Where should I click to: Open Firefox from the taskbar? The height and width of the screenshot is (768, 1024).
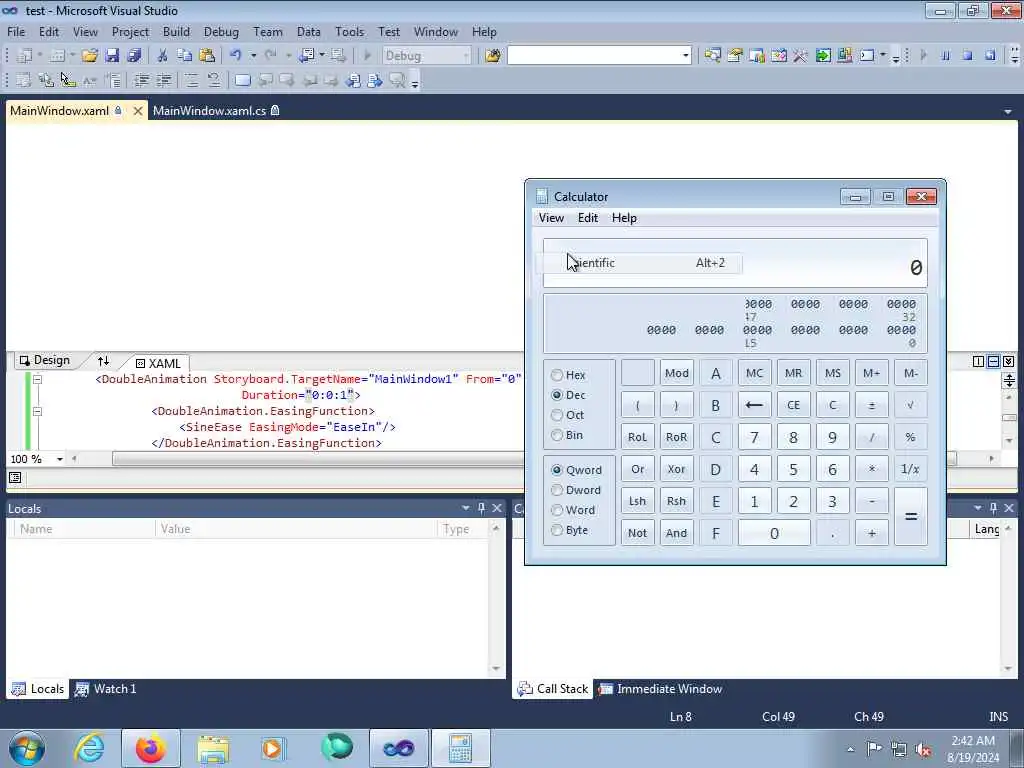click(x=150, y=748)
